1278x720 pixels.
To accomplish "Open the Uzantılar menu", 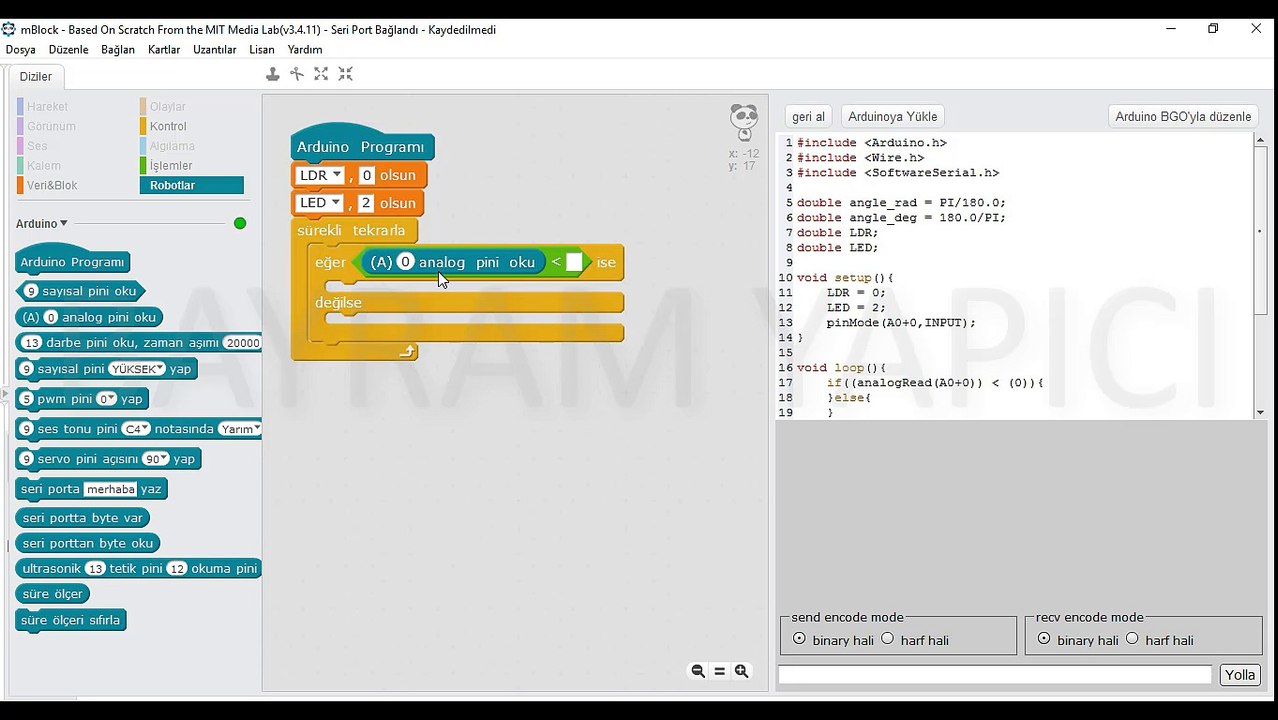I will coord(215,49).
